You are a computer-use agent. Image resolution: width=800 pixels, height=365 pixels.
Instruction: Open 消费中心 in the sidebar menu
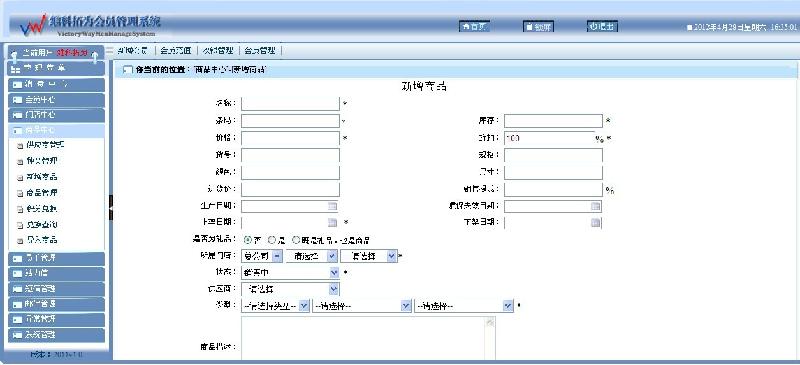[x=56, y=84]
